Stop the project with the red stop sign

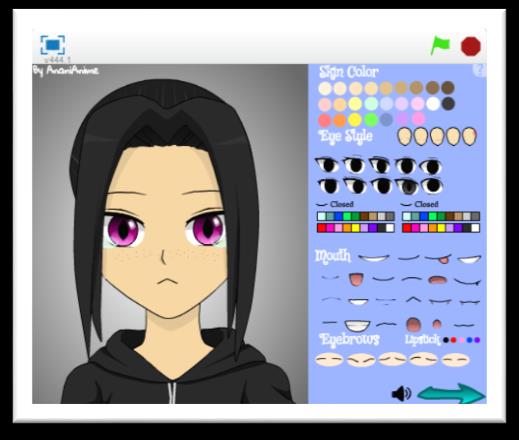471,46
